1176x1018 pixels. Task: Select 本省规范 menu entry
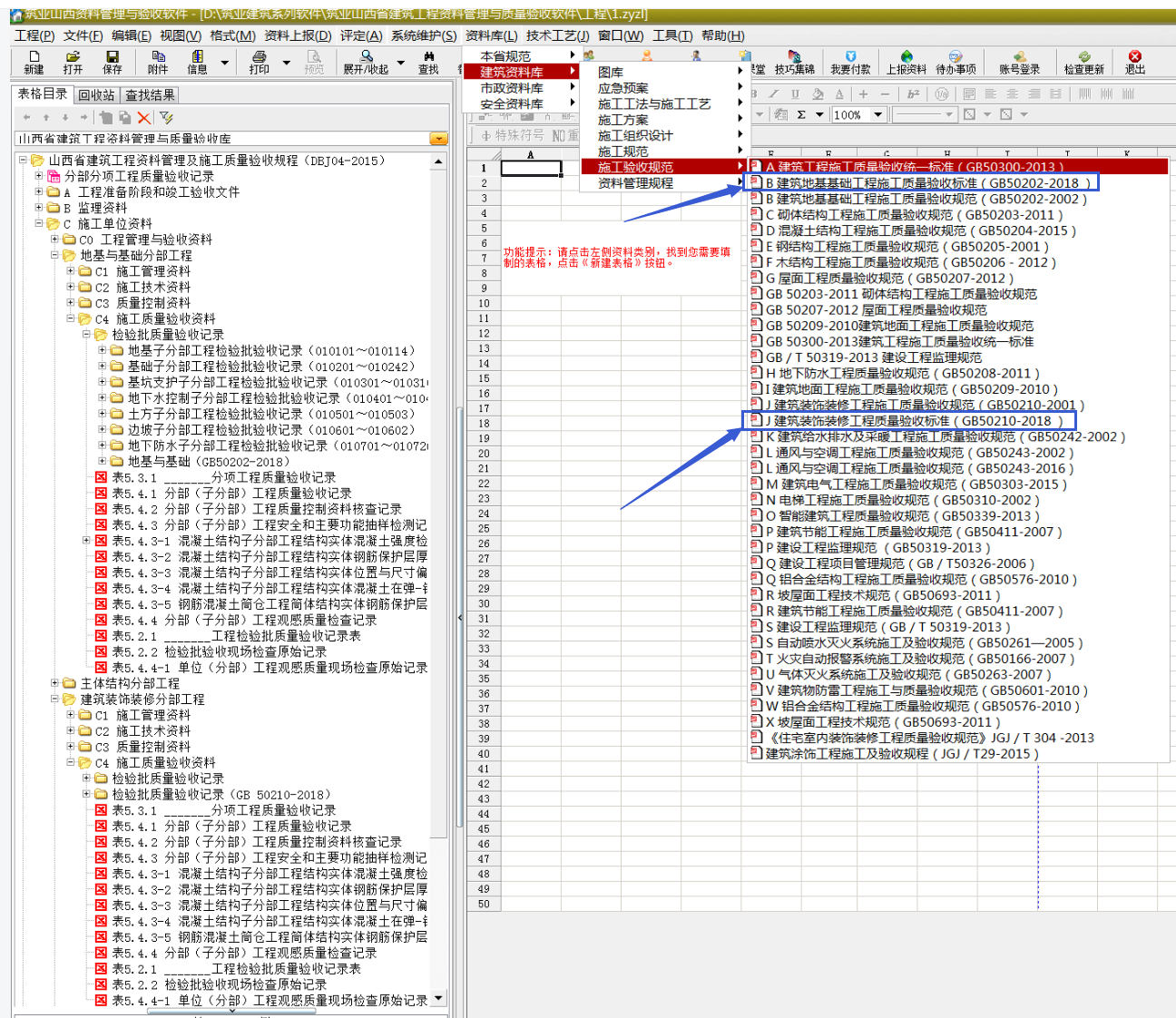tap(521, 56)
